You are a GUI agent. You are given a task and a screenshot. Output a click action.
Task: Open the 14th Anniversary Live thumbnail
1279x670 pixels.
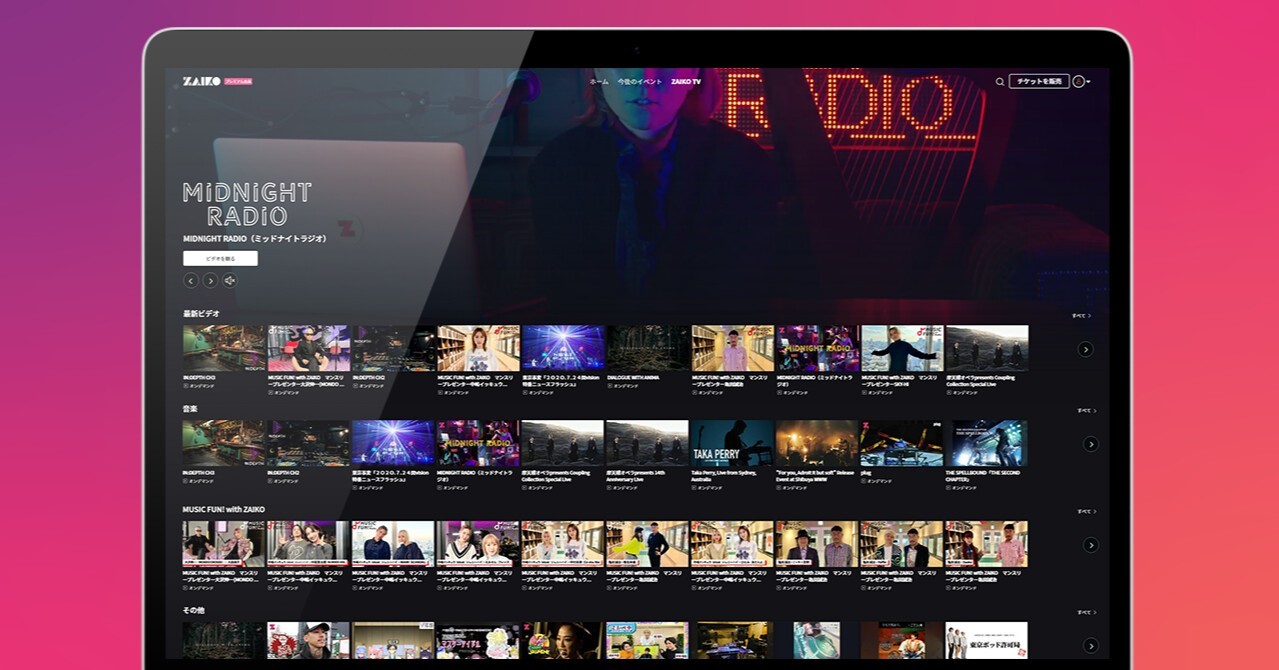coord(647,443)
